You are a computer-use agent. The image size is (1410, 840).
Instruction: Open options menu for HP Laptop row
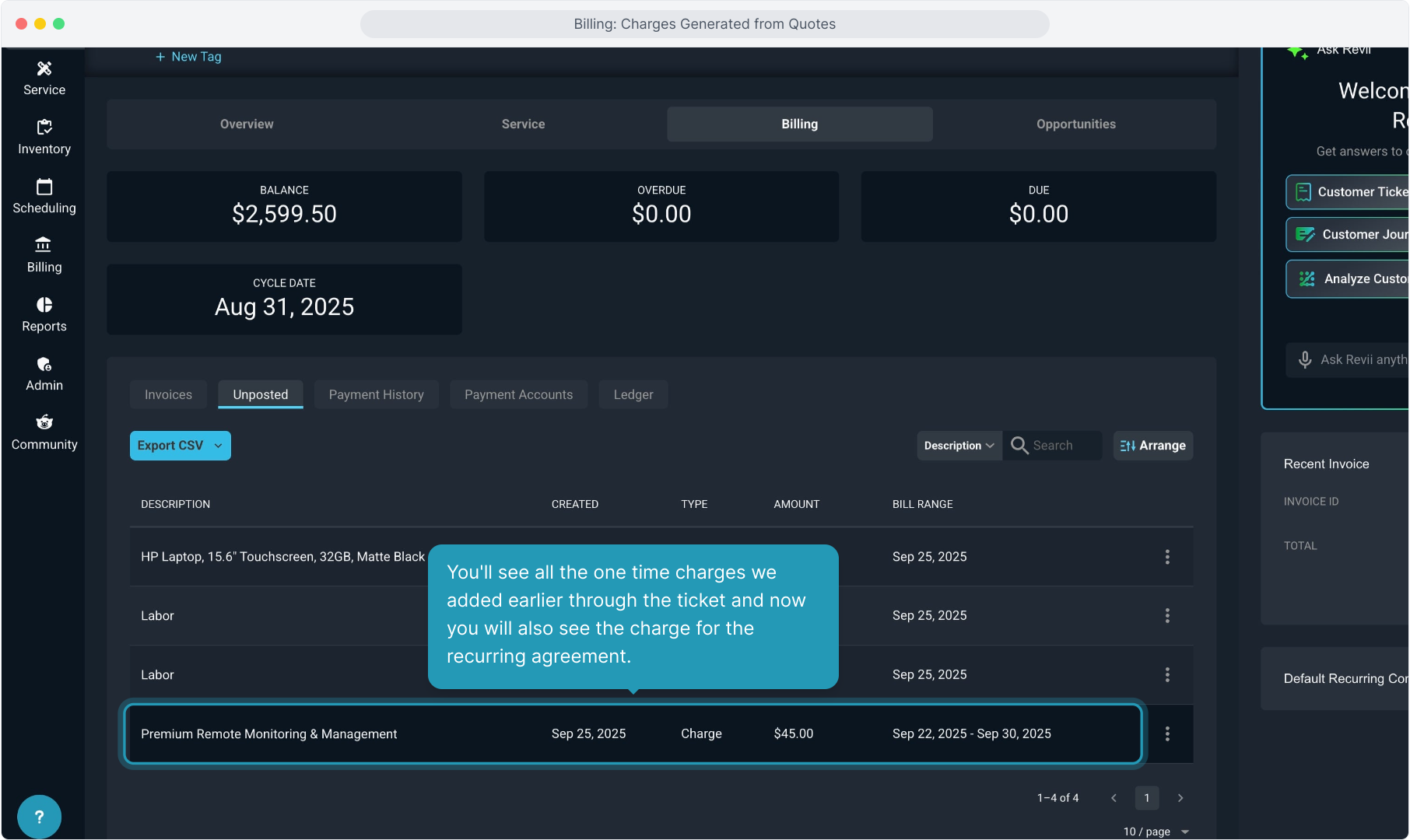click(x=1167, y=557)
